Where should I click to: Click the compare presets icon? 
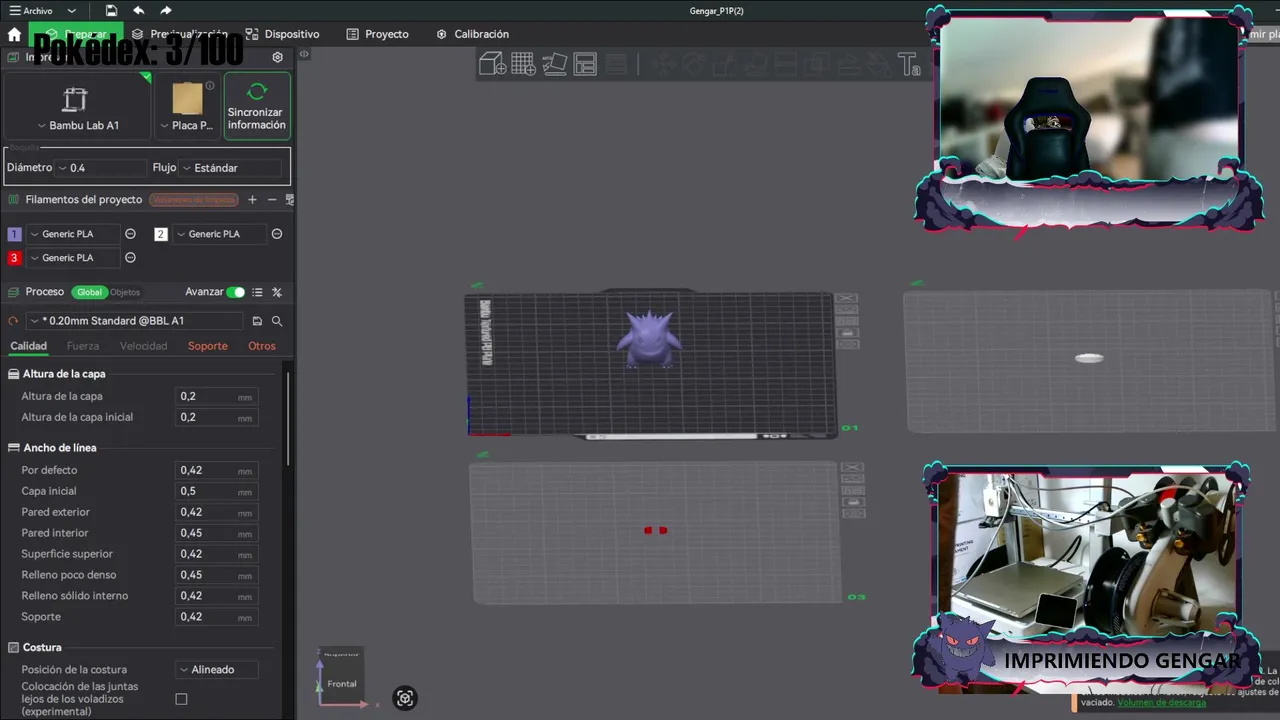tap(277, 292)
